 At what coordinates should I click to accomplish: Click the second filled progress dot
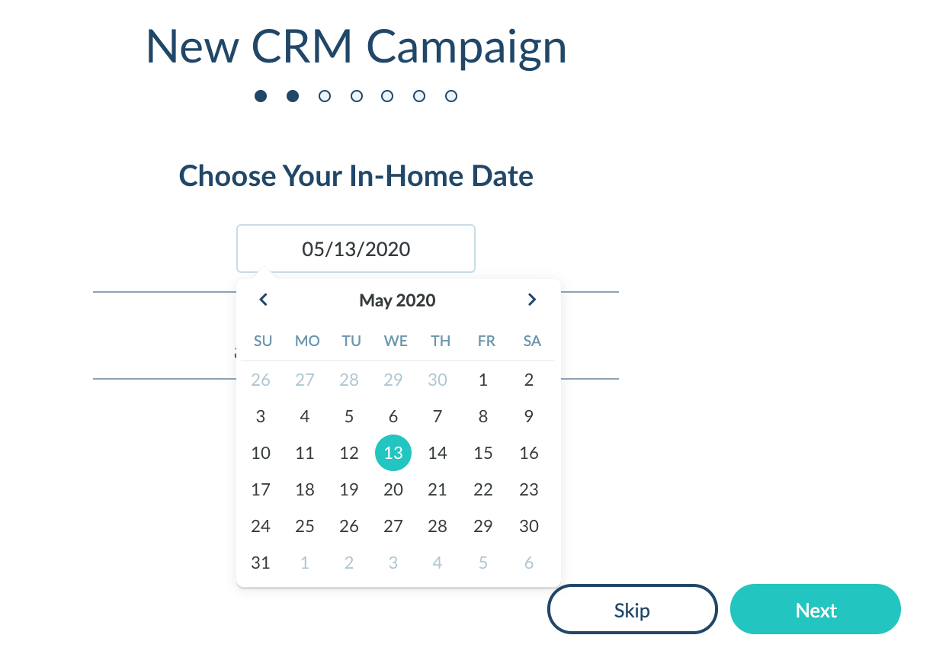[x=292, y=96]
